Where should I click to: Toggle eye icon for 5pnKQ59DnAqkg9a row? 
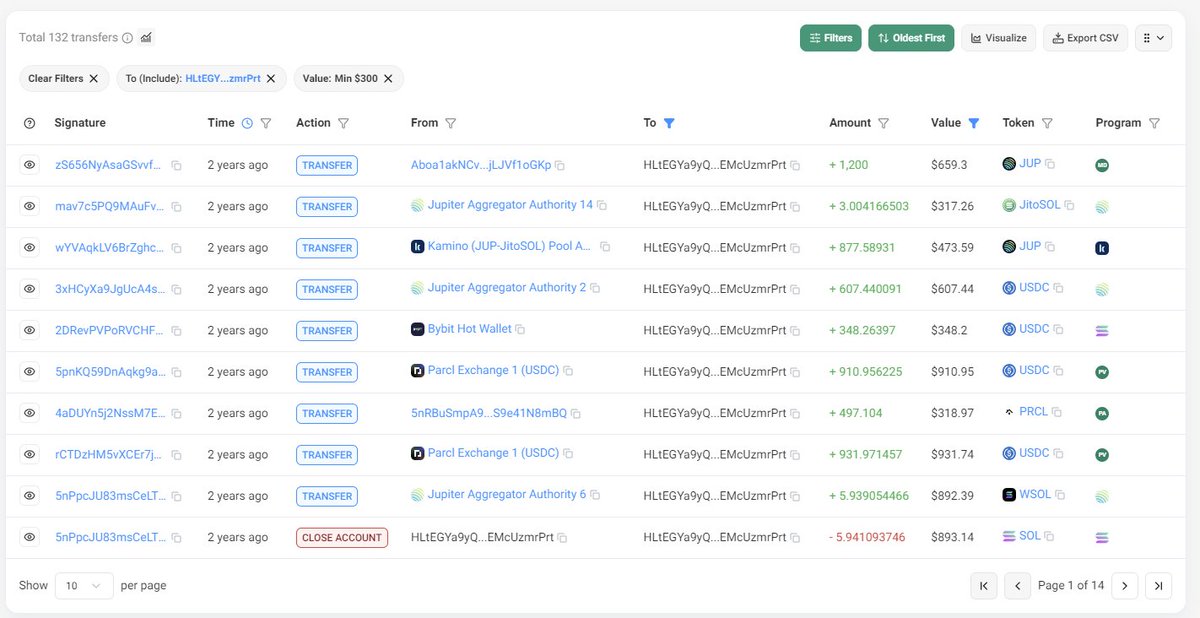tap(30, 372)
